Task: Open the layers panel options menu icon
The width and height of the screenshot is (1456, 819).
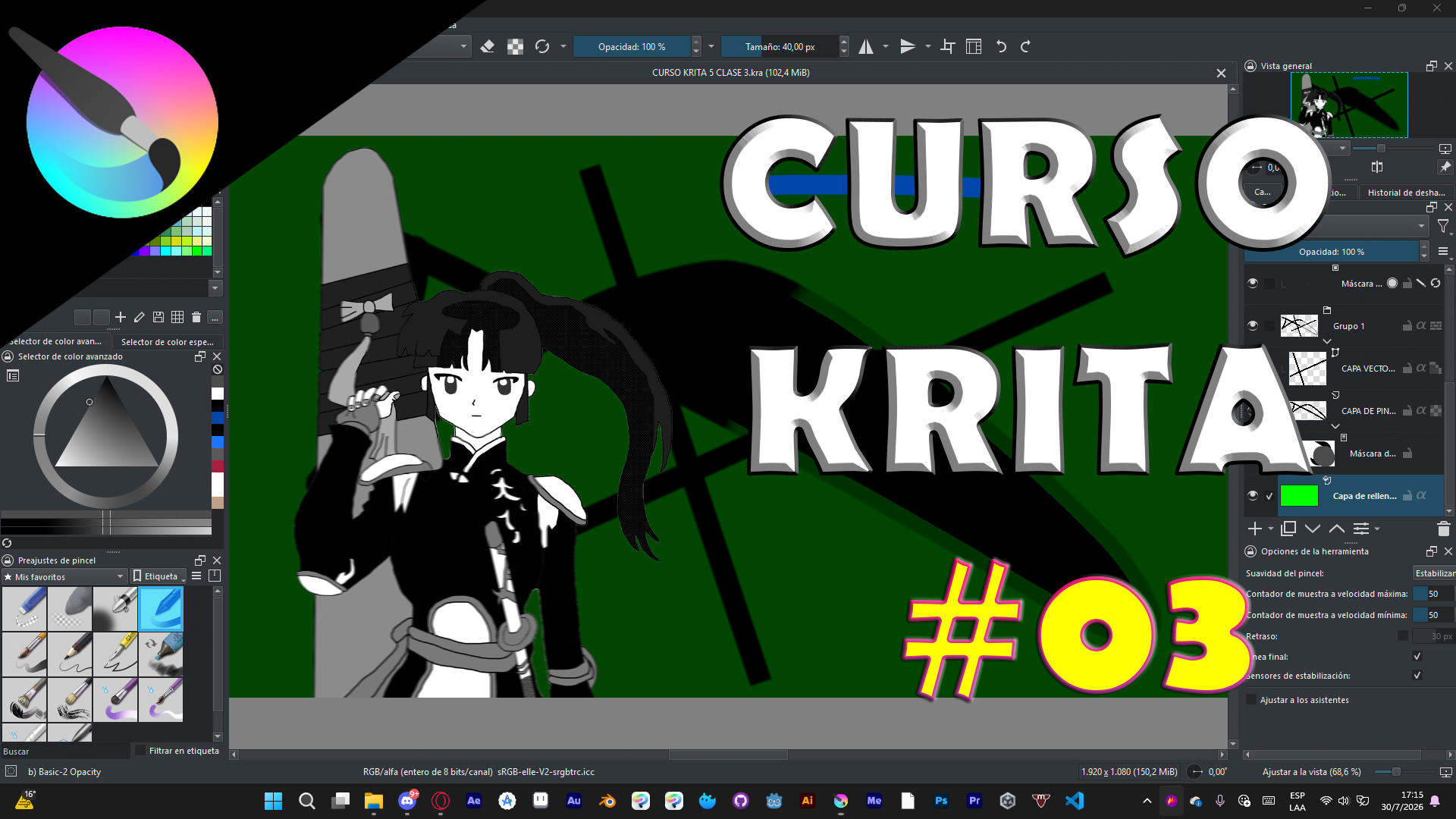Action: point(1443,252)
